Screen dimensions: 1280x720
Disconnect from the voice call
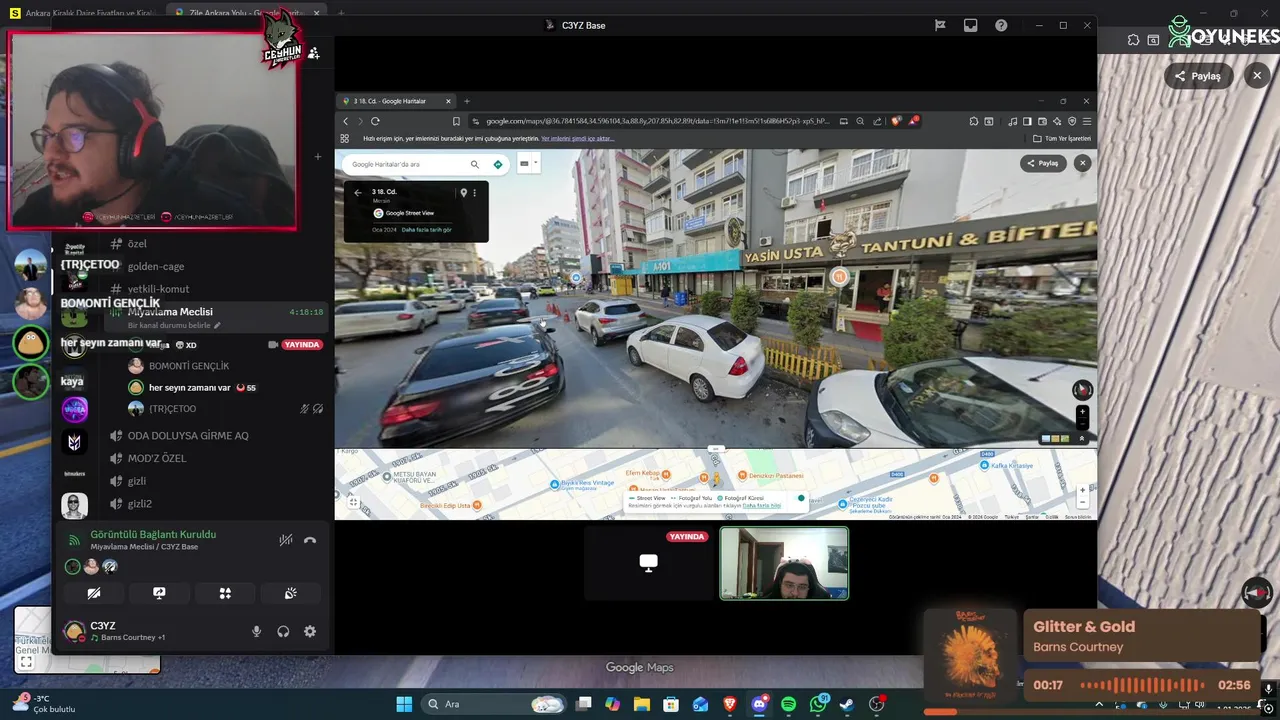[x=310, y=540]
